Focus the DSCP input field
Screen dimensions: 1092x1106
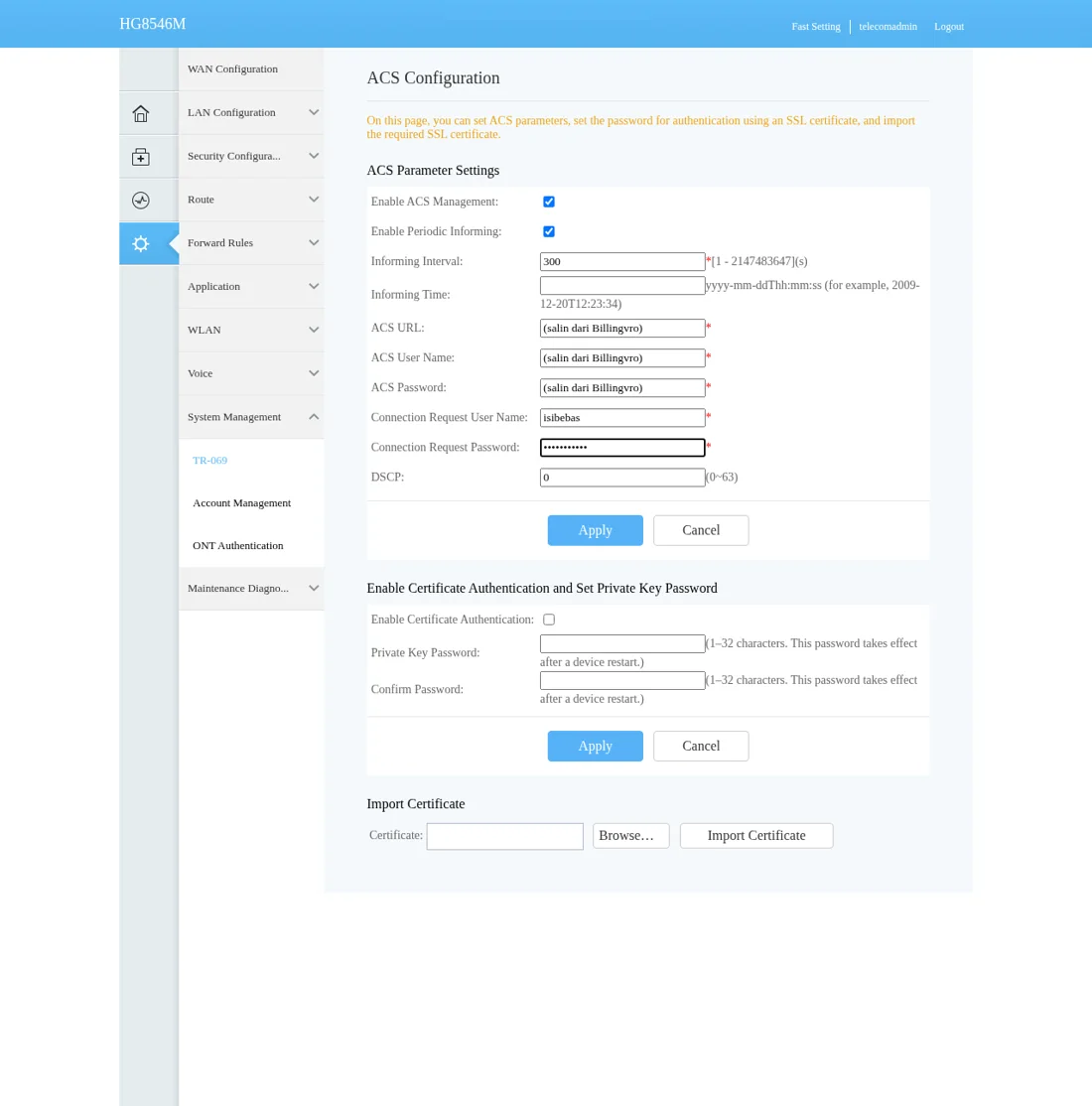click(x=622, y=478)
